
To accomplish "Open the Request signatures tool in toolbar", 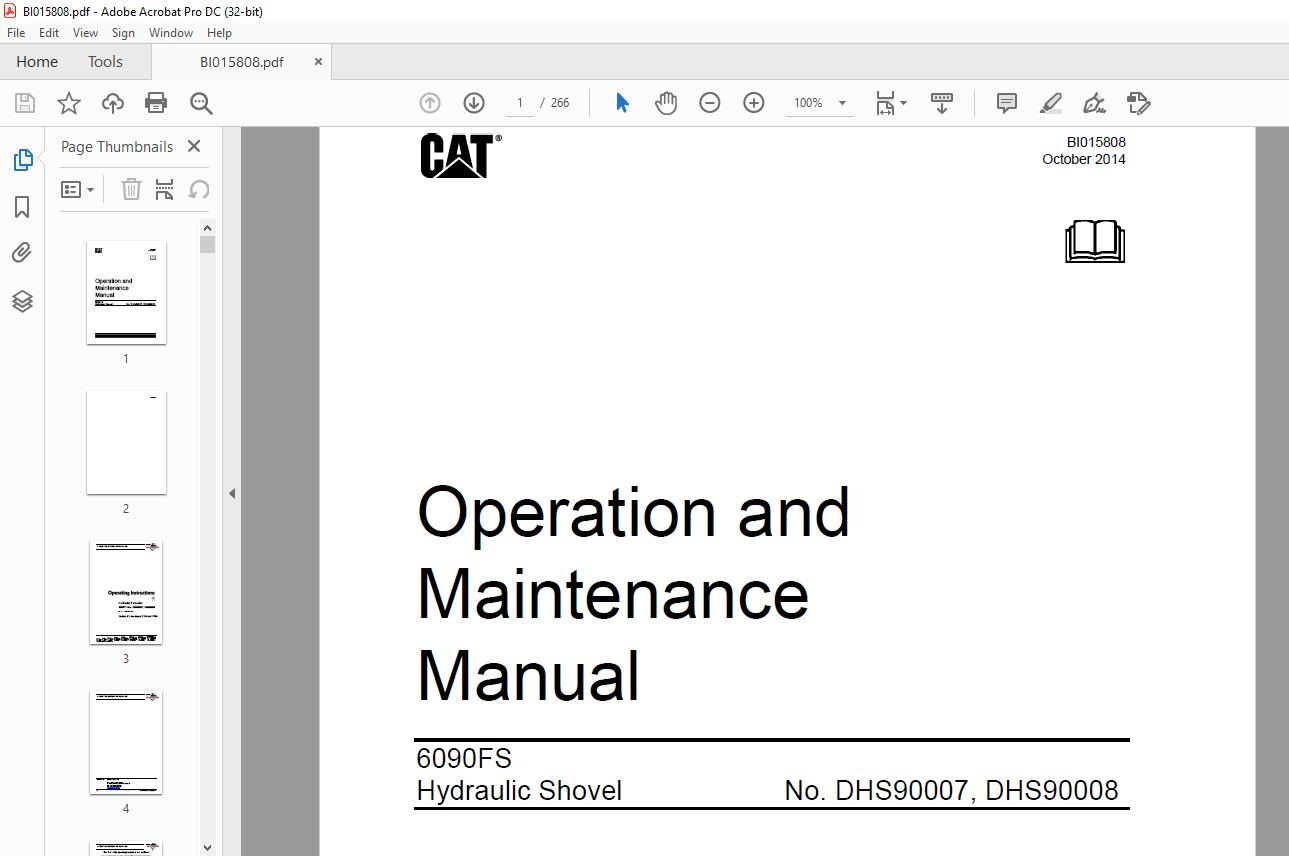I will click(1138, 103).
